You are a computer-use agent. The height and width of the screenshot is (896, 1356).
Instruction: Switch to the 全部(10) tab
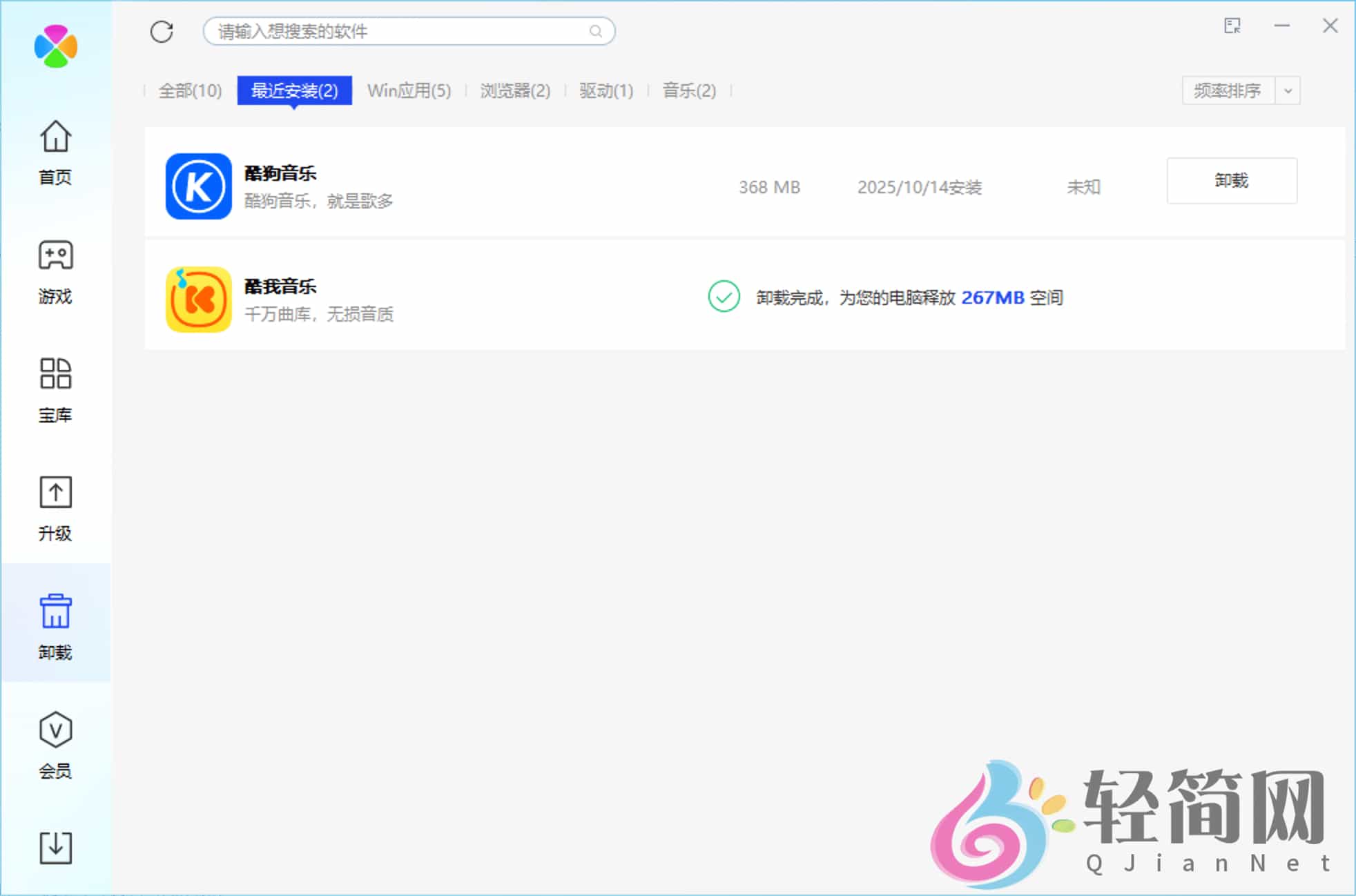(189, 90)
